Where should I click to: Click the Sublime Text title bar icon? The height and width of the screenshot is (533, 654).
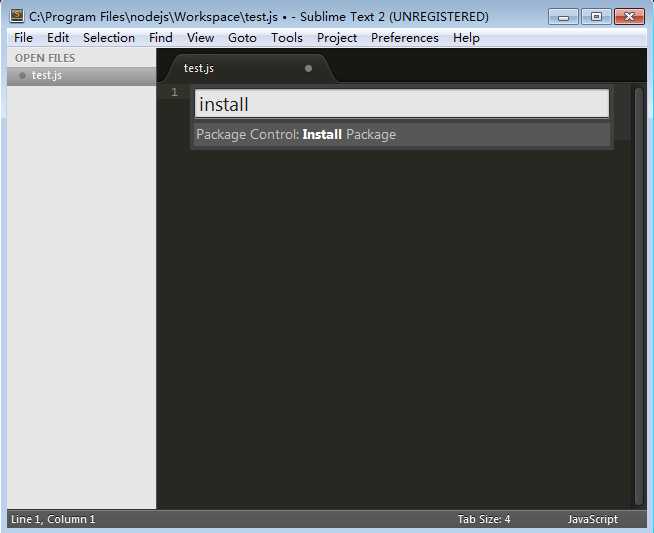point(17,16)
